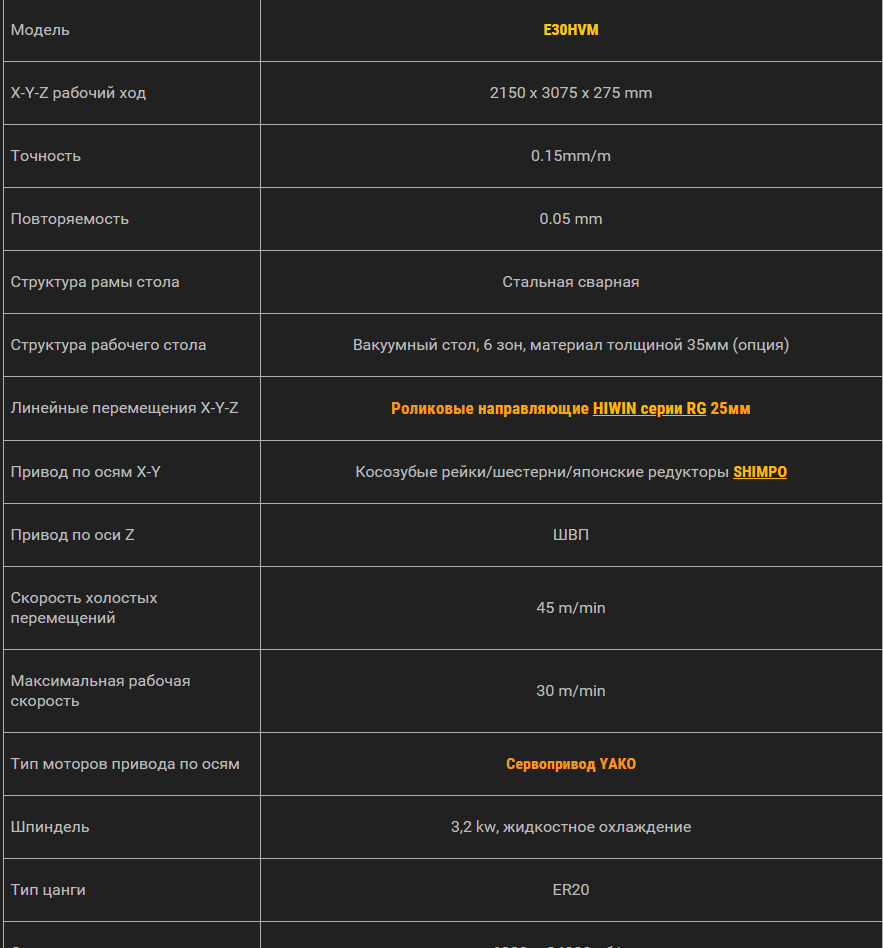Select the 2150 x 3075 x 275 mm value
883x948 pixels.
[571, 93]
